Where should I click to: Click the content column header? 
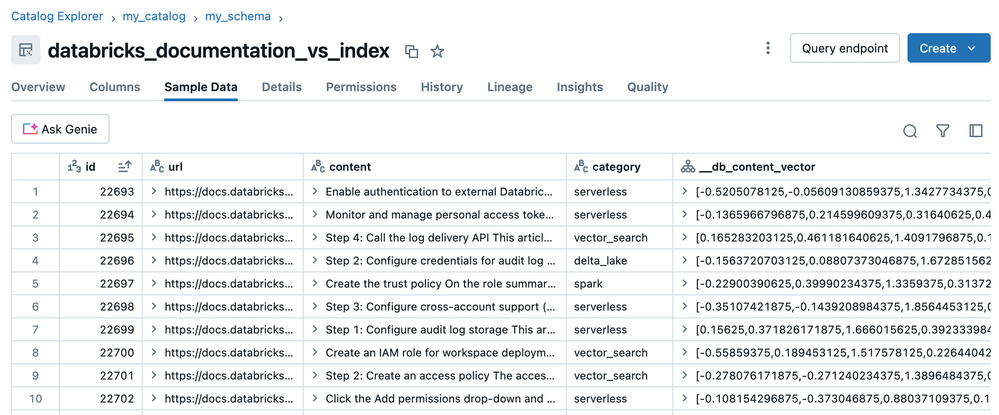click(x=435, y=167)
